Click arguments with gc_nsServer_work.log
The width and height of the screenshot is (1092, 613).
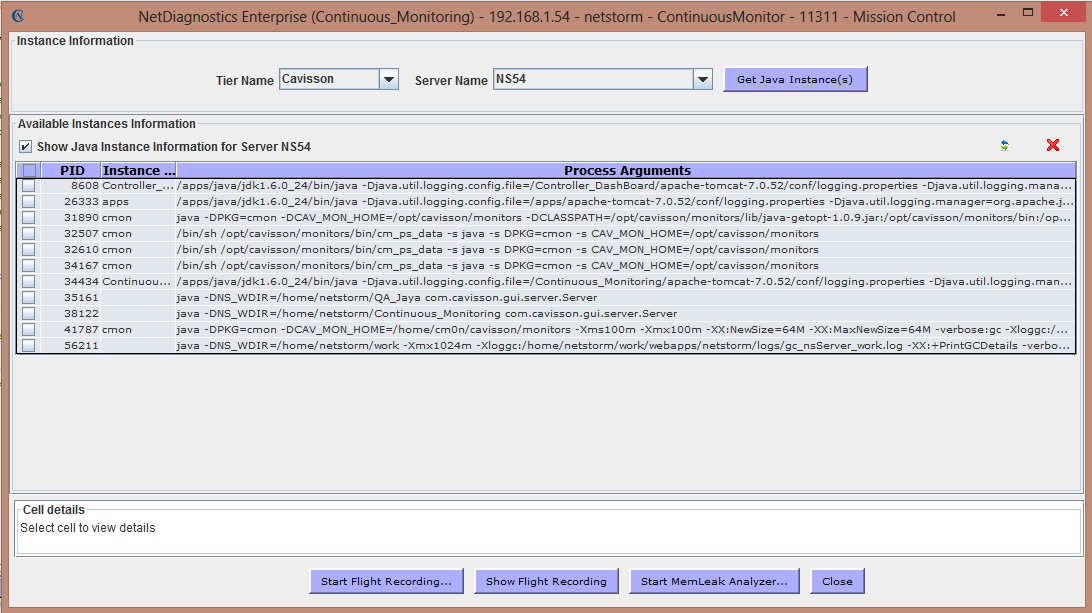point(625,346)
